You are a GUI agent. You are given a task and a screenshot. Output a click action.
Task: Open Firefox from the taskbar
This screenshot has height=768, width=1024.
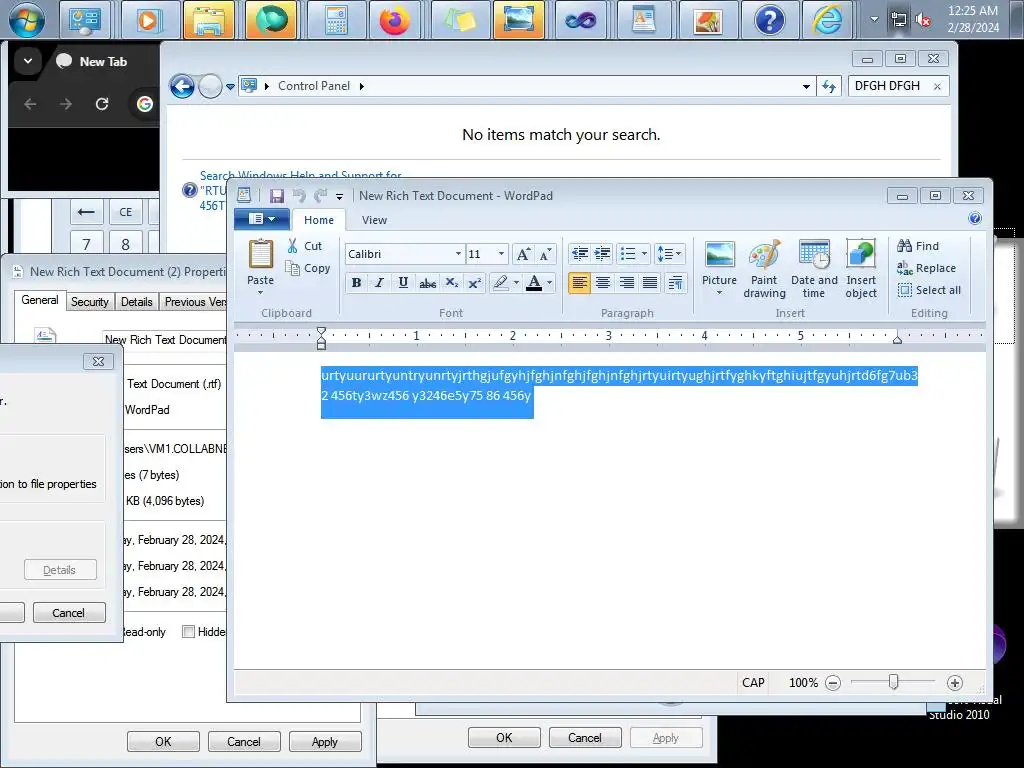pyautogui.click(x=394, y=20)
